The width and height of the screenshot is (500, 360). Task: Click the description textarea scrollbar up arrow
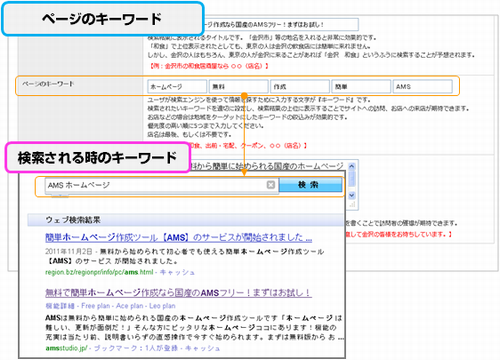pos(352,166)
